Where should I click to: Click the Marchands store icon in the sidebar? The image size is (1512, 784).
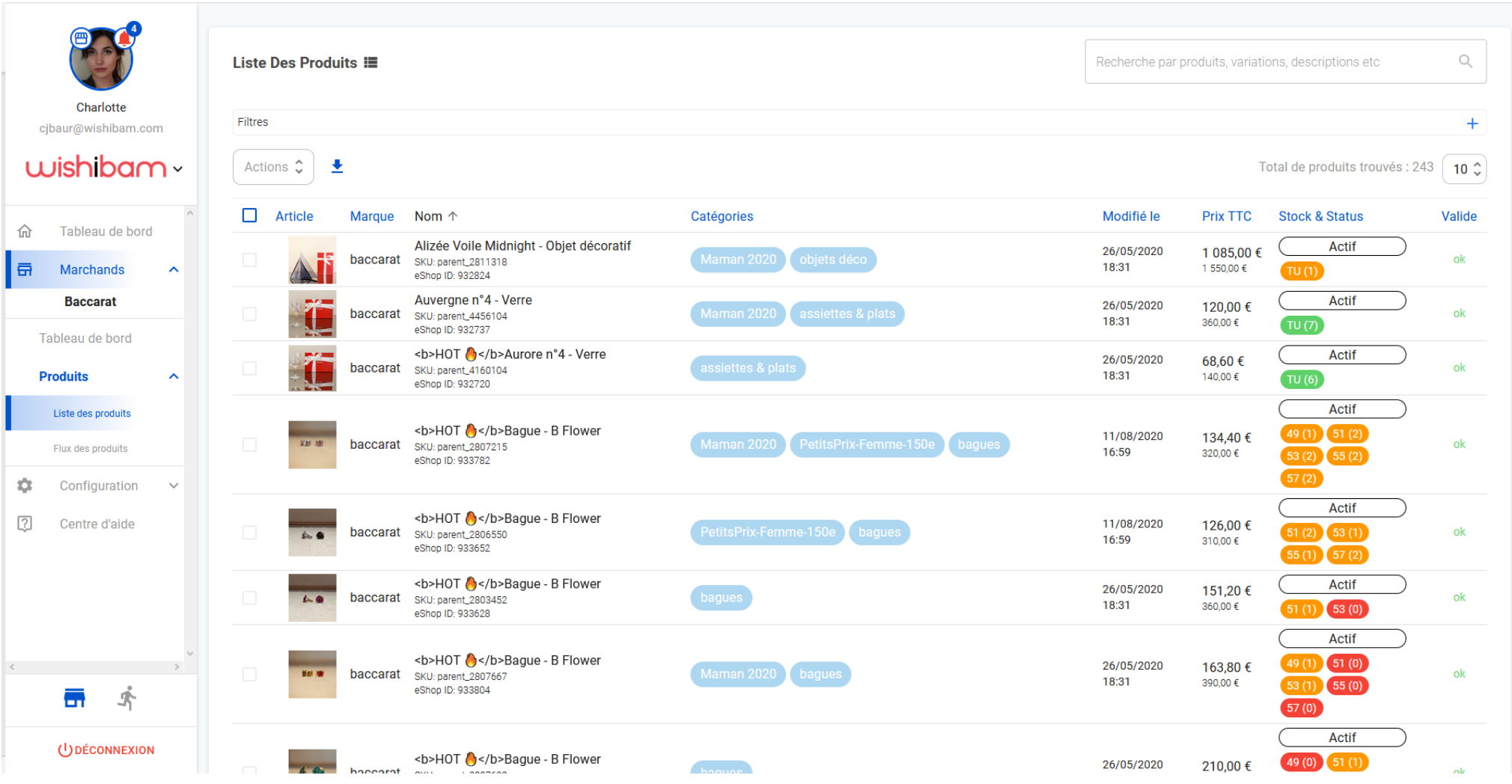(x=25, y=269)
